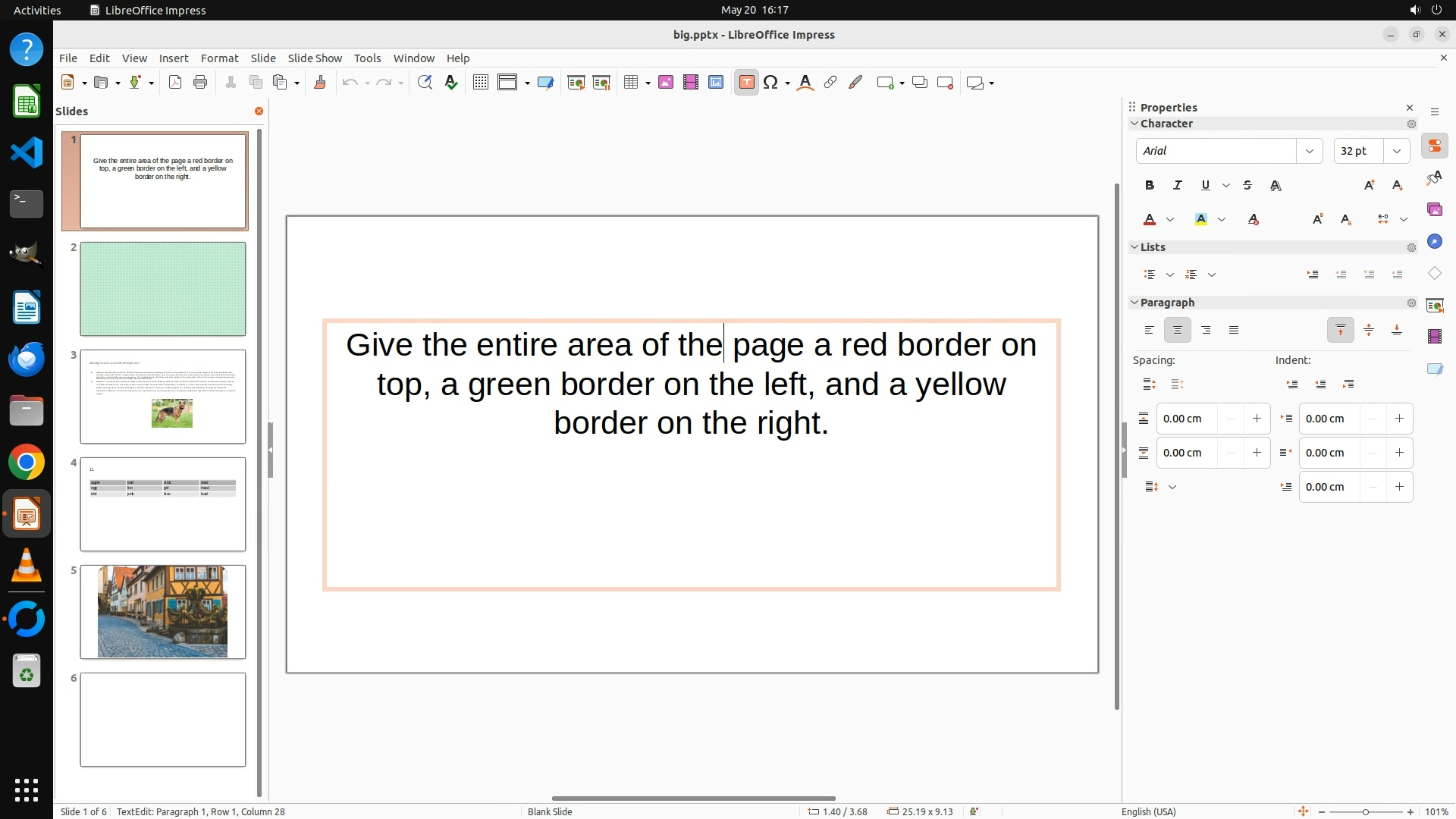Screen dimensions: 1456x819
Task: Open the Insert Special Character tool
Action: 770,83
